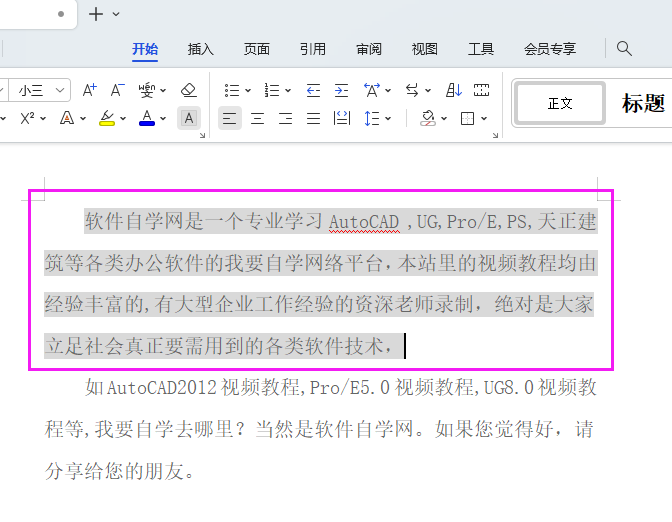Open the 会员专享 tab
The width and height of the screenshot is (672, 522).
(550, 49)
